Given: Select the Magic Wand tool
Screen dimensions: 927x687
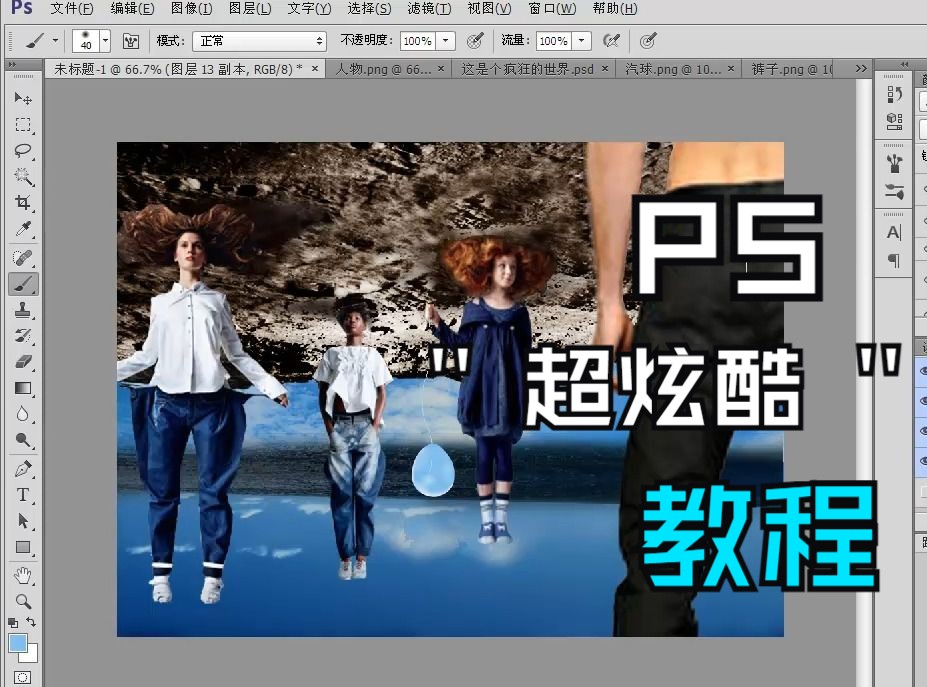Looking at the screenshot, I should [23, 176].
